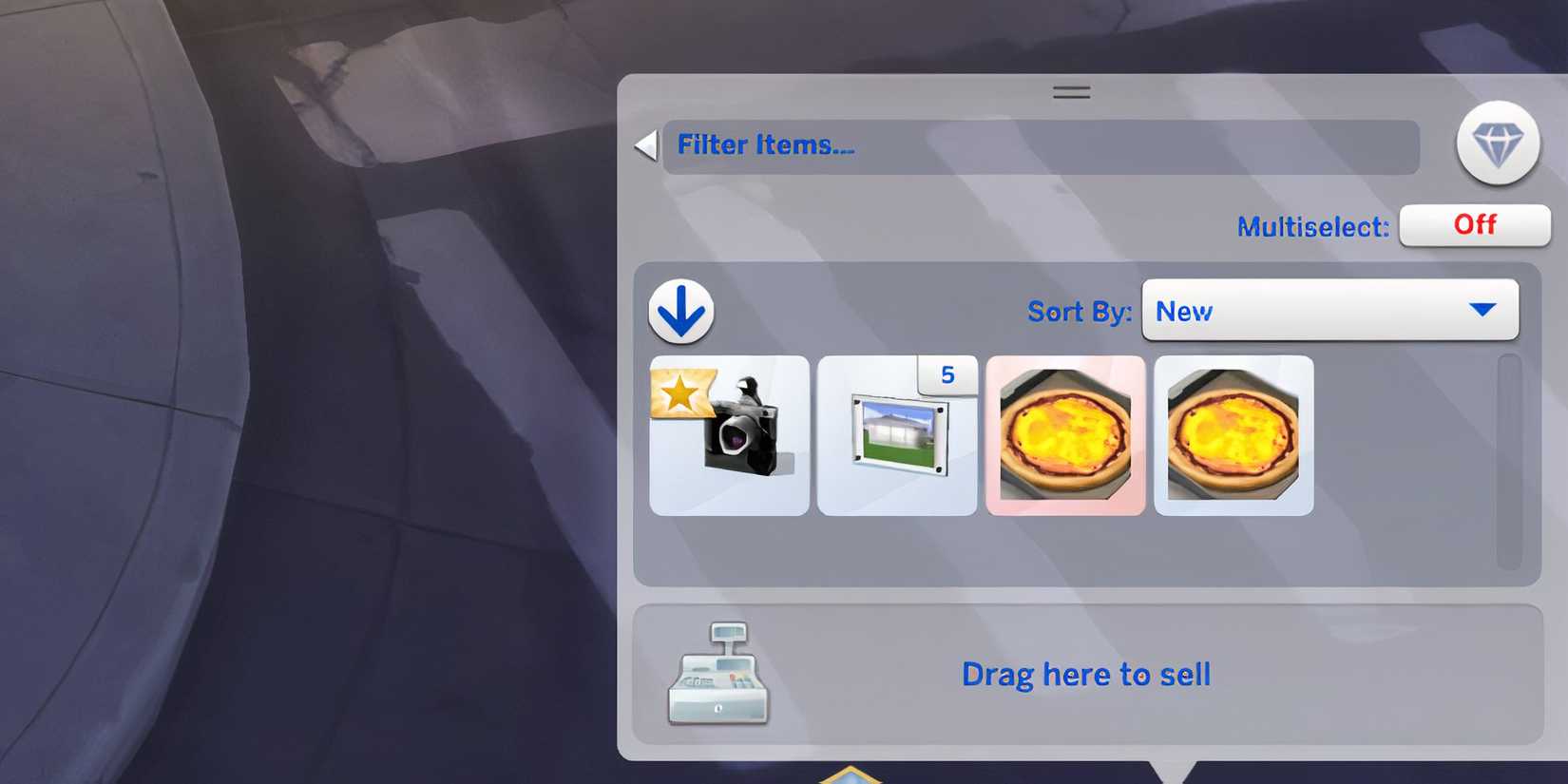The width and height of the screenshot is (1568, 784).
Task: Click the New option in sort box
Action: [x=1184, y=311]
